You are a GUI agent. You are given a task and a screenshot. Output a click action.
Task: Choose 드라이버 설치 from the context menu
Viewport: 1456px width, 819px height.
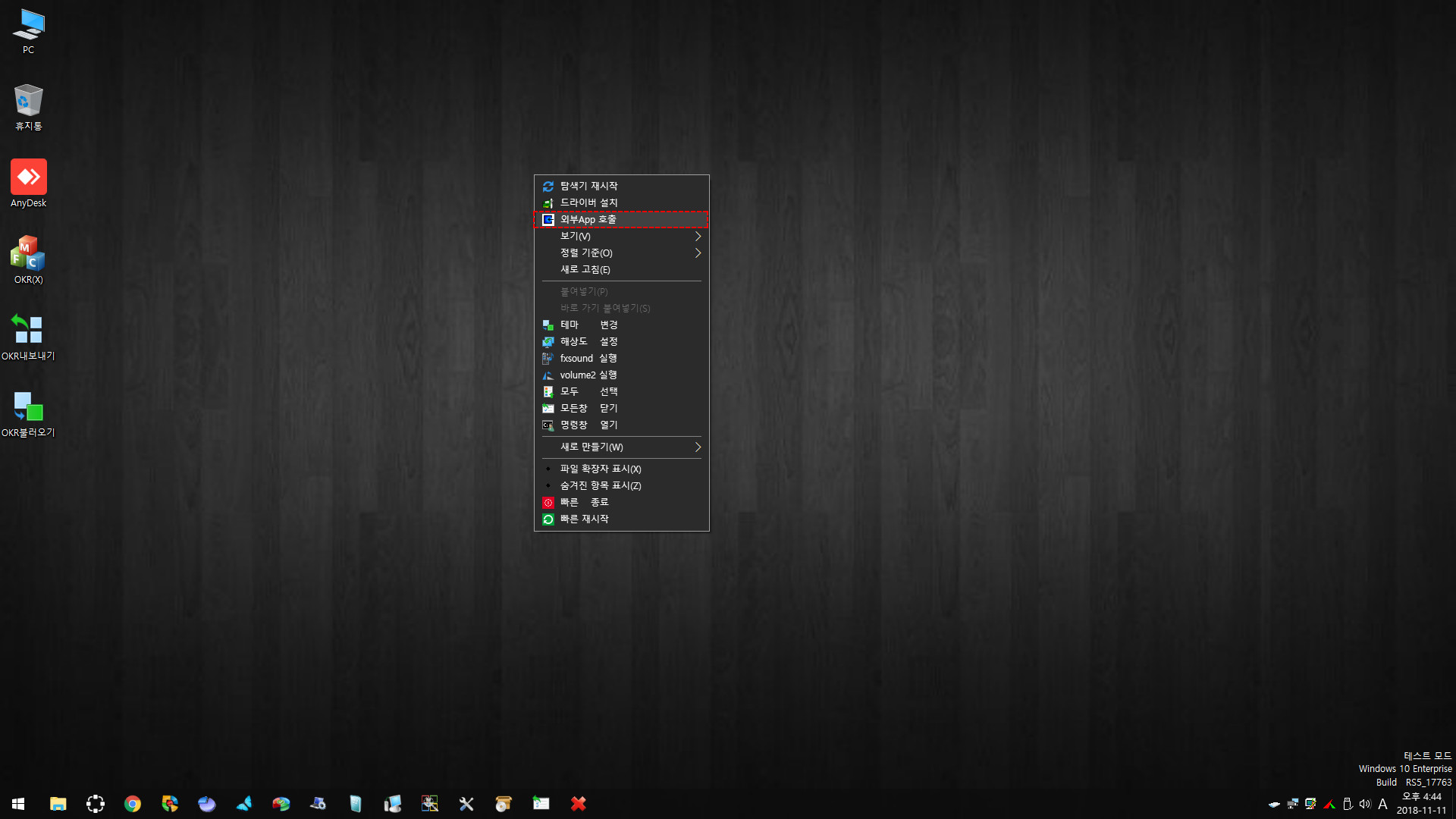click(621, 202)
